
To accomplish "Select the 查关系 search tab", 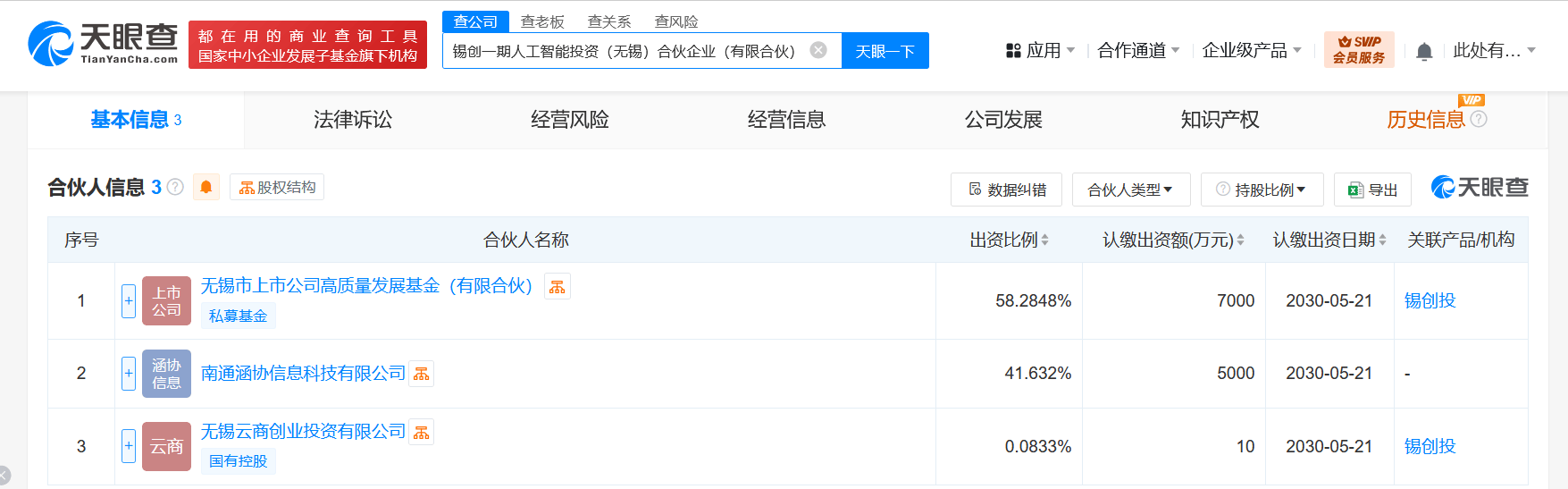I will click(x=609, y=21).
